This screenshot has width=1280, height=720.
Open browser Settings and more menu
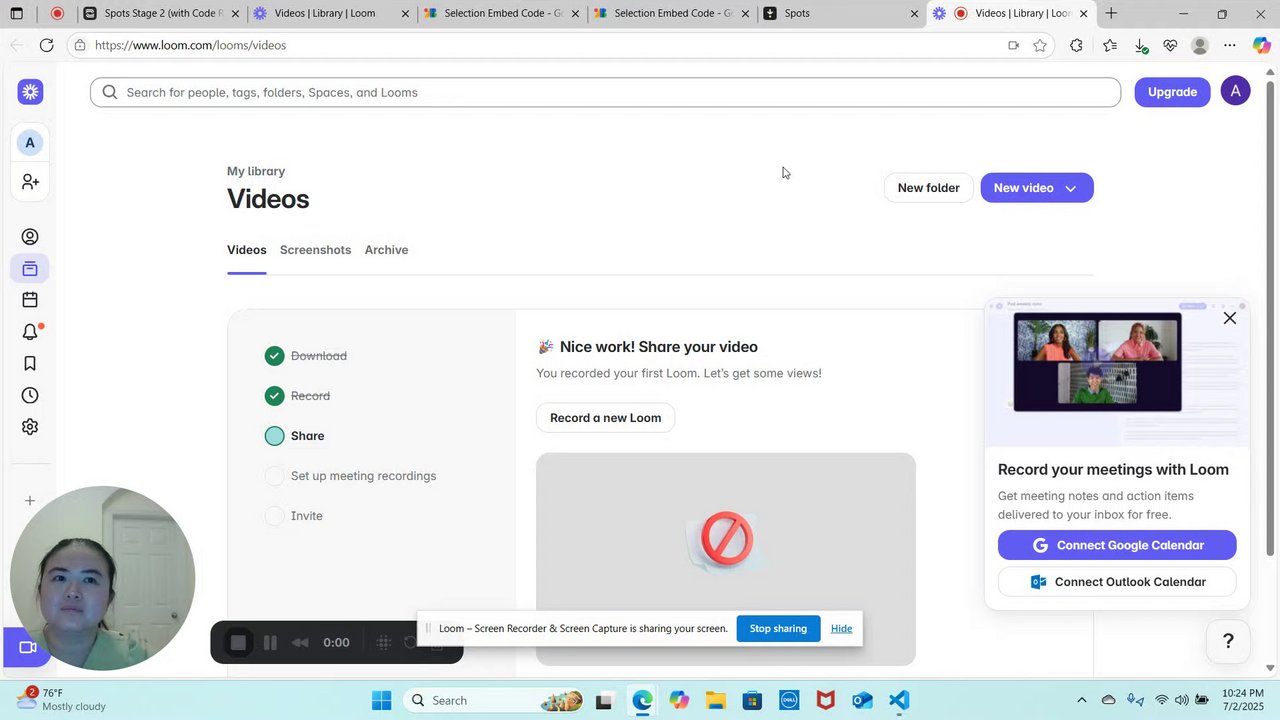click(x=1230, y=45)
